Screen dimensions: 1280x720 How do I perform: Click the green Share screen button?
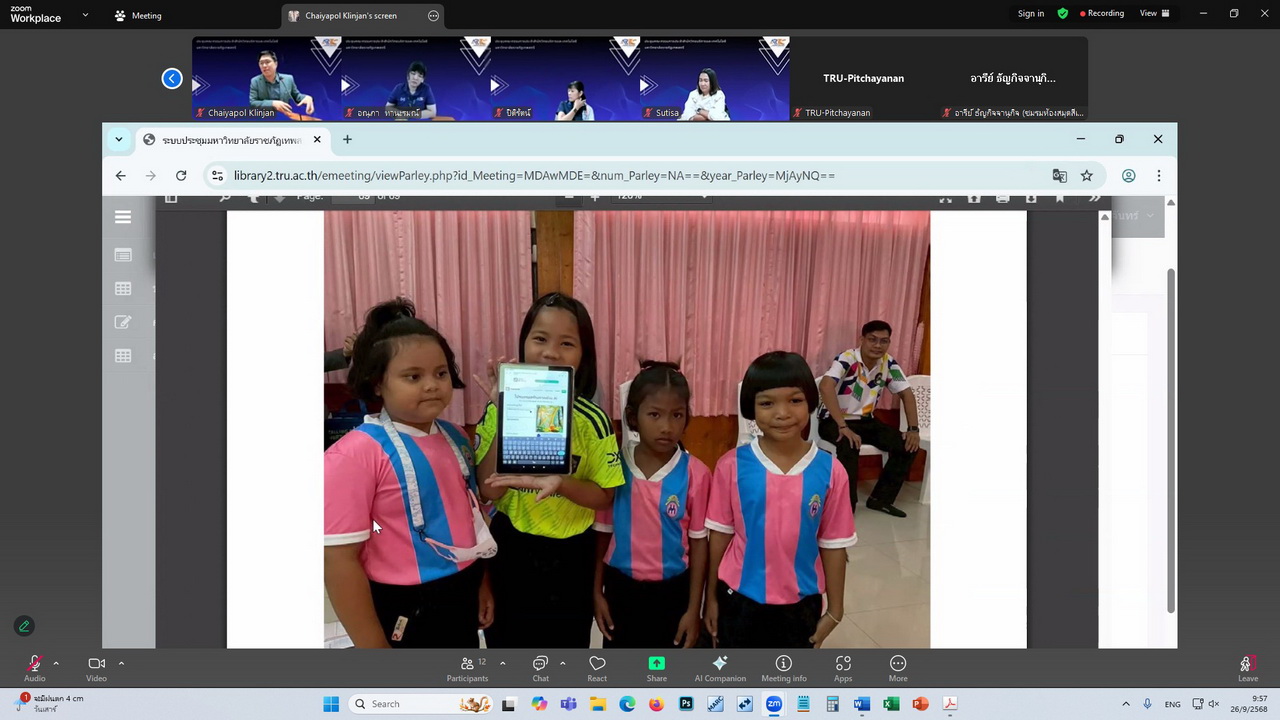click(x=656, y=665)
